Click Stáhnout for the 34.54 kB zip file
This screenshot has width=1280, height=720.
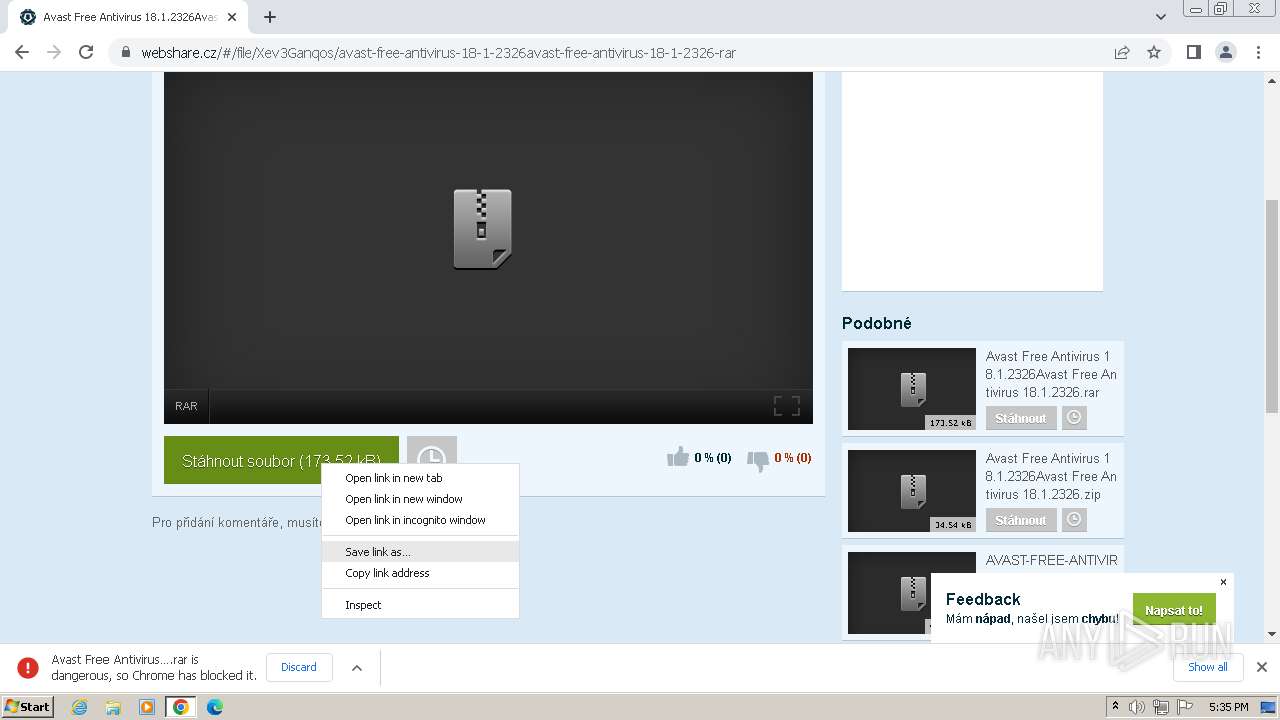pyautogui.click(x=1021, y=520)
